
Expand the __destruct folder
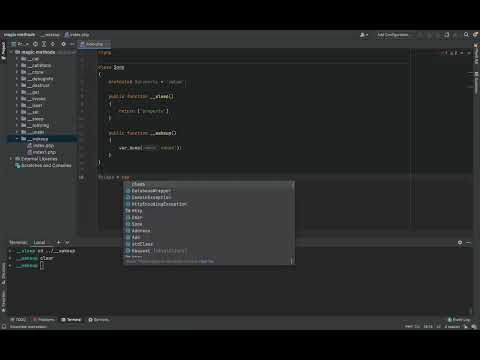point(17,86)
